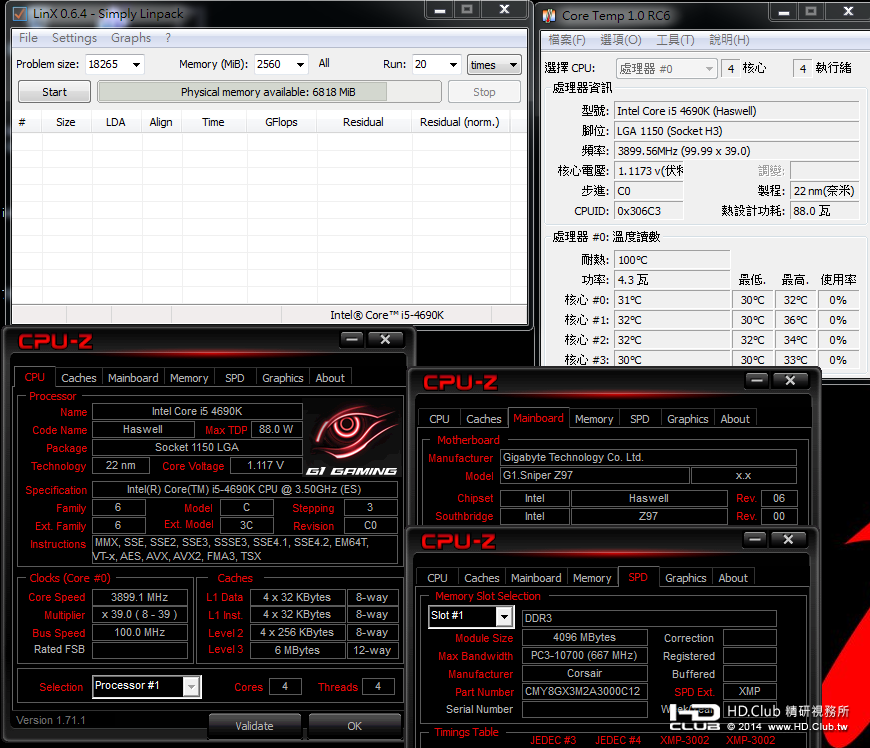Open the File menu in LinX
870x748 pixels.
click(28, 38)
